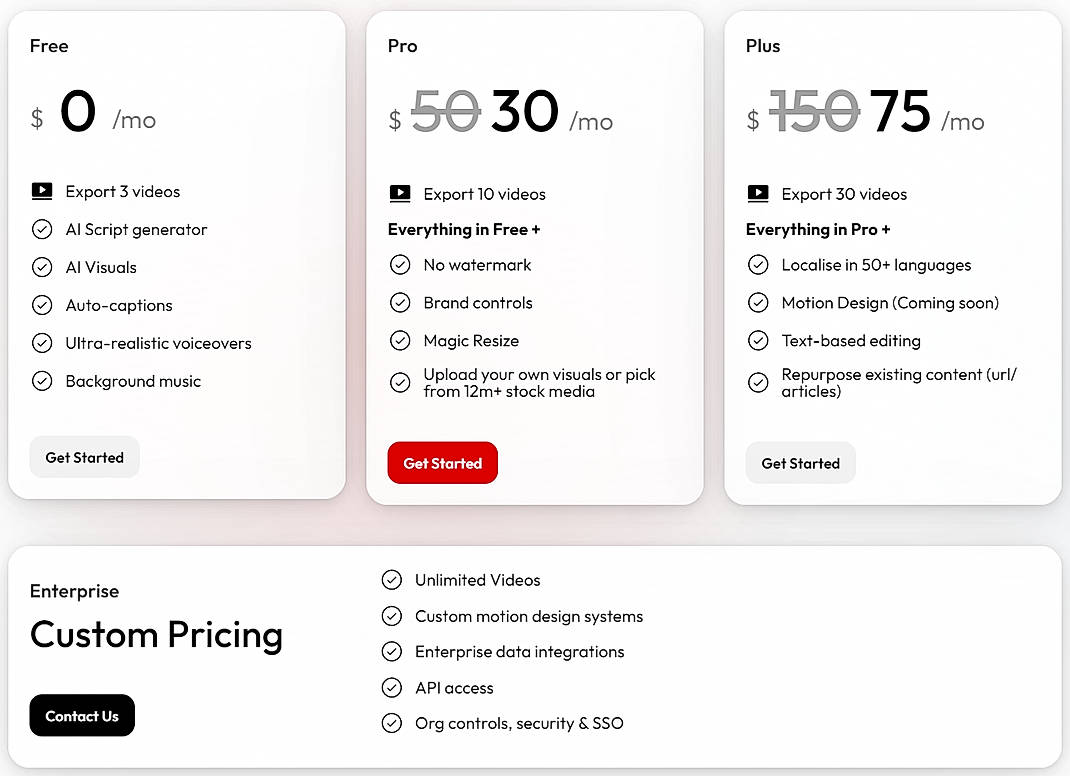This screenshot has width=1070, height=776.
Task: Select the checkmark beside AI Script generator
Action: pyautogui.click(x=41, y=229)
